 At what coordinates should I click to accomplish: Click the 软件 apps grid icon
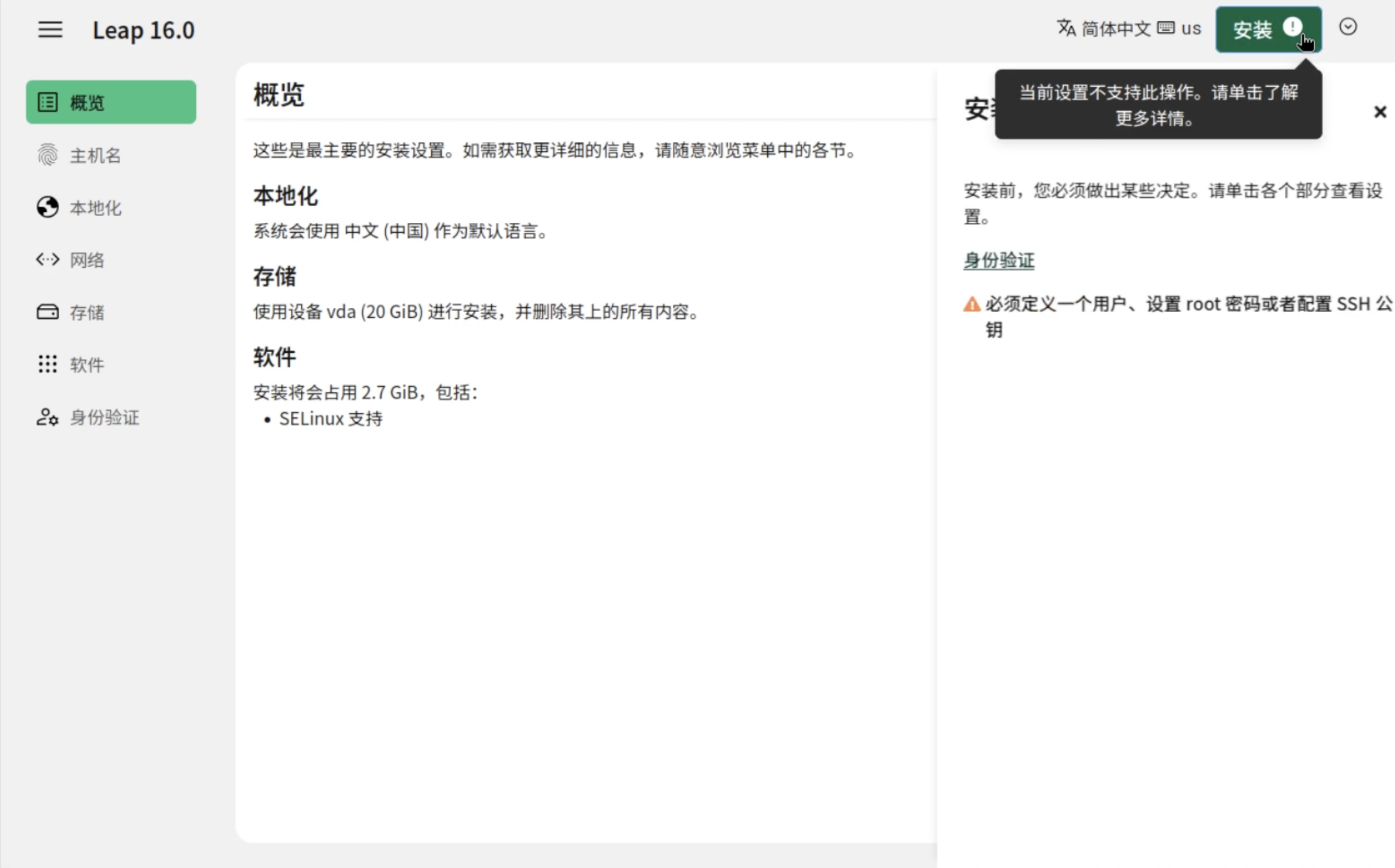[48, 364]
